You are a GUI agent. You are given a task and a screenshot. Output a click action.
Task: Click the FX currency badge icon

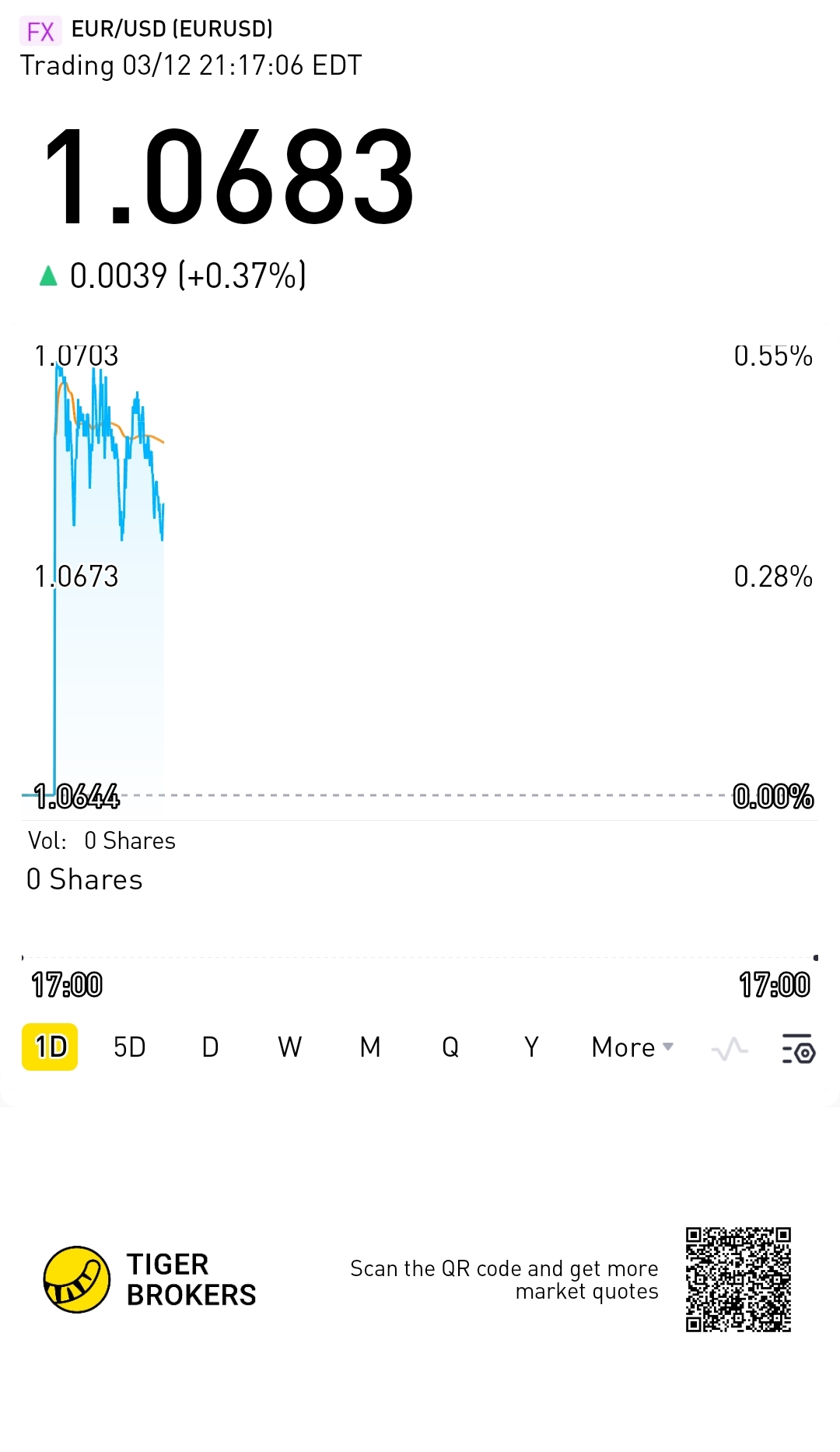pos(40,31)
